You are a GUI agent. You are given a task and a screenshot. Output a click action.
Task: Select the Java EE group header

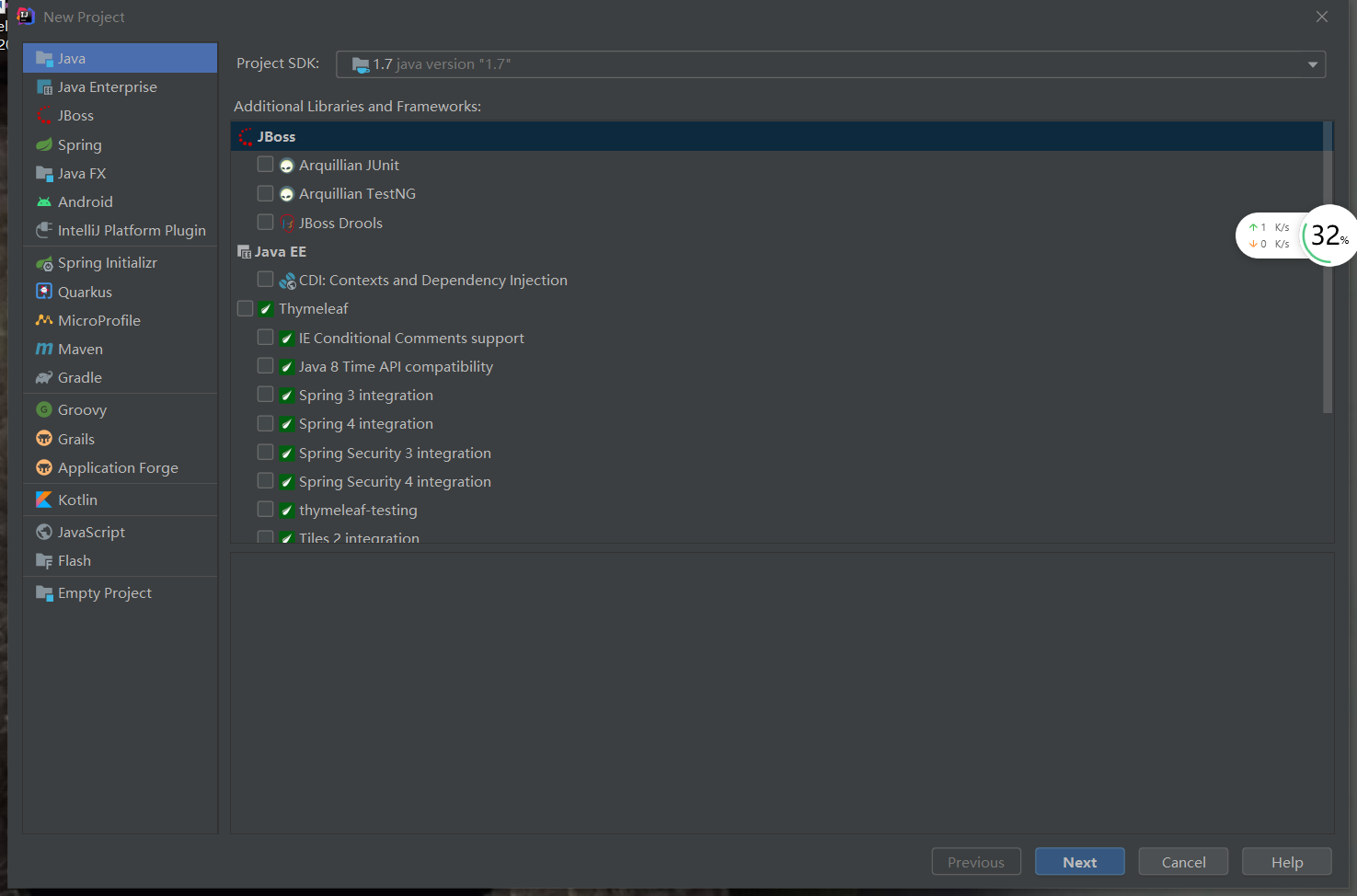tap(776, 251)
